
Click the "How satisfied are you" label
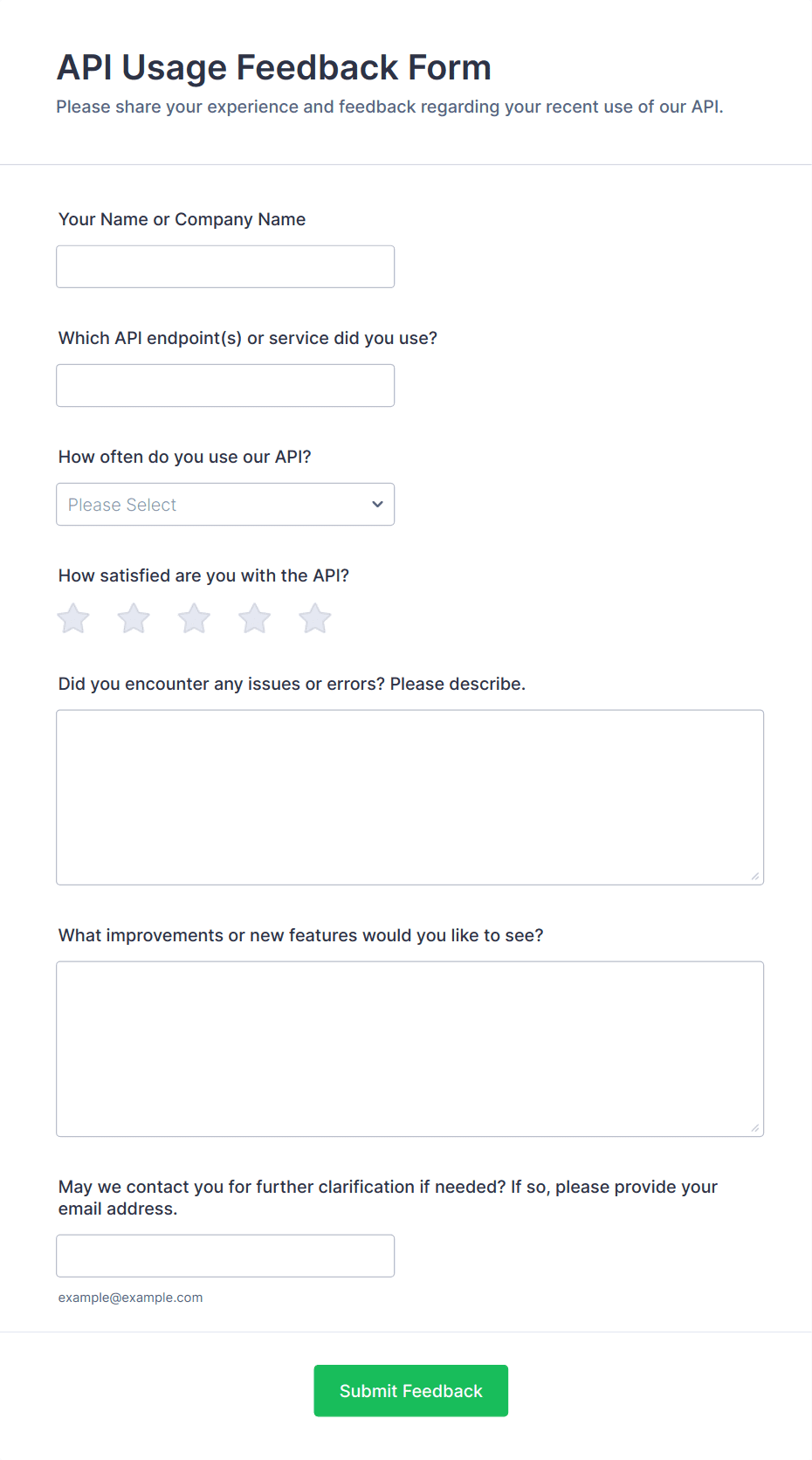pyautogui.click(x=203, y=575)
